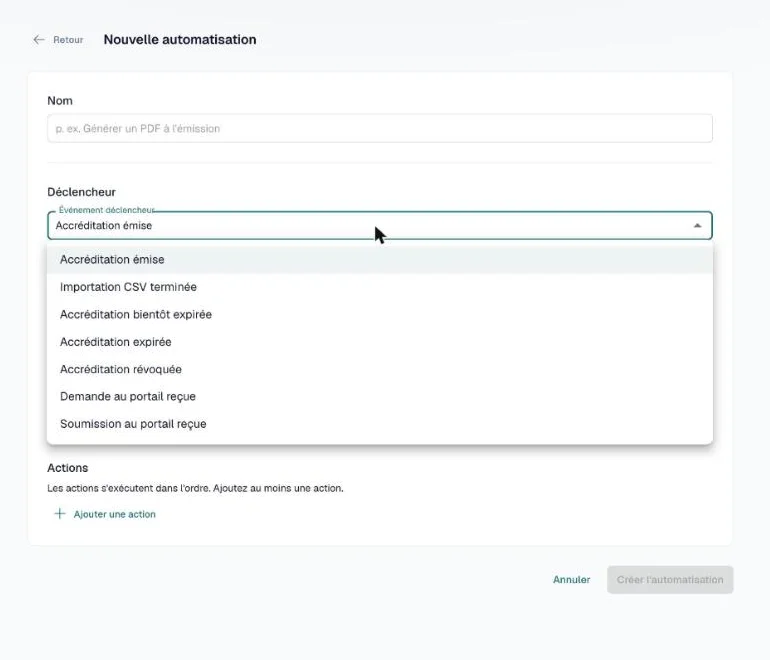
Task: Select the Accréditation expirée option
Action: click(x=380, y=342)
